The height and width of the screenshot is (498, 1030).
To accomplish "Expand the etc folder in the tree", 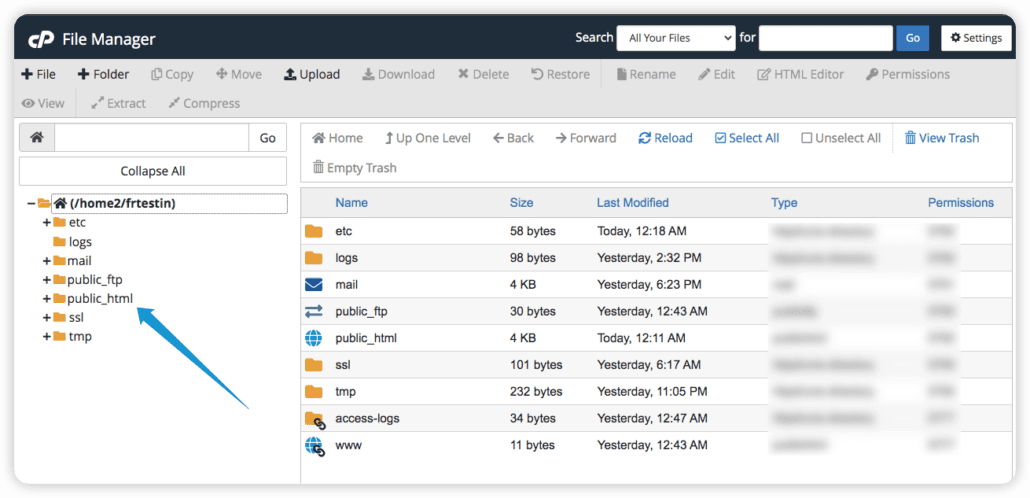I will (x=47, y=222).
